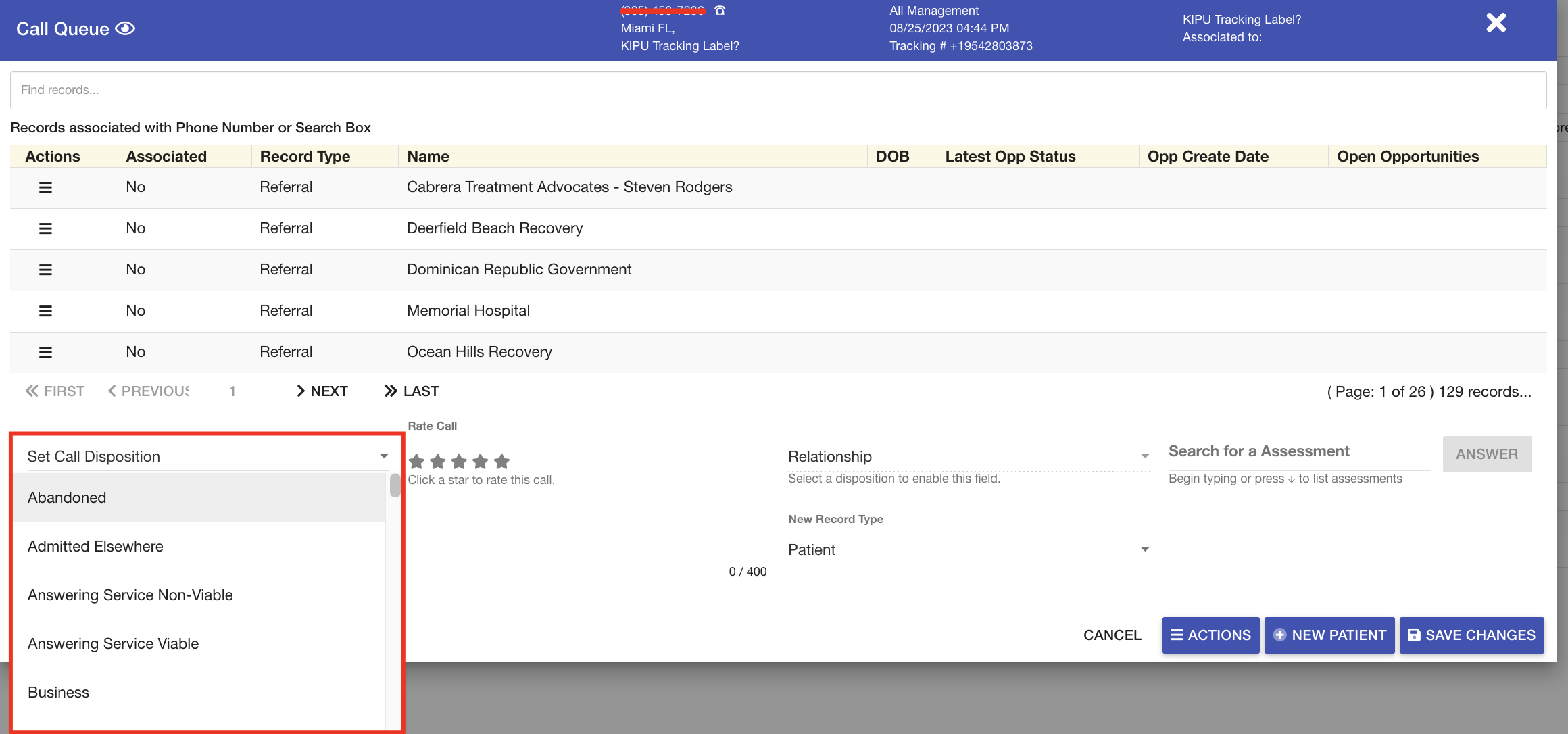Rate the call with three stars

point(459,462)
